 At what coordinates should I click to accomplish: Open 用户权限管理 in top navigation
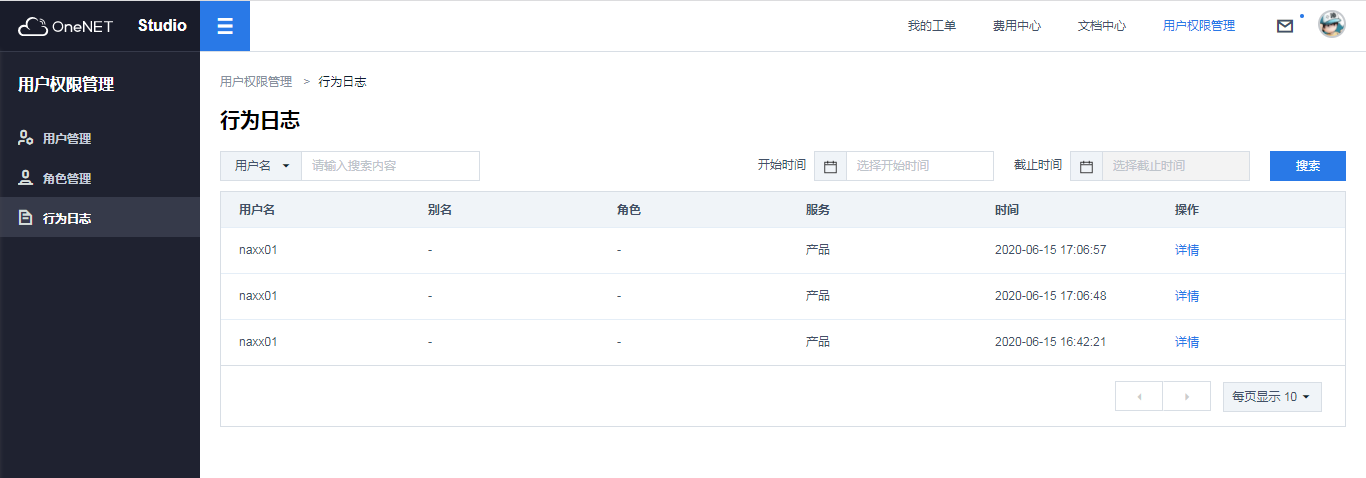coord(1199,26)
